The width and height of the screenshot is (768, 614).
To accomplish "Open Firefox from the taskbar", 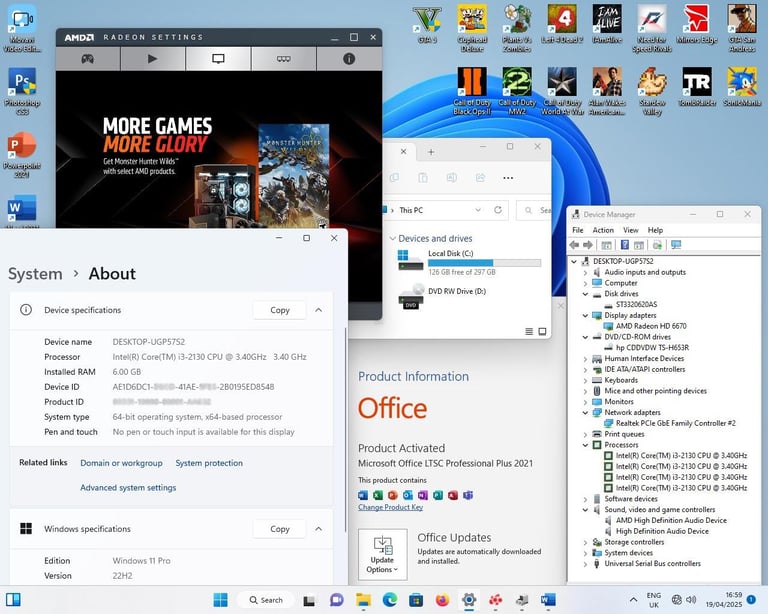I will point(442,600).
